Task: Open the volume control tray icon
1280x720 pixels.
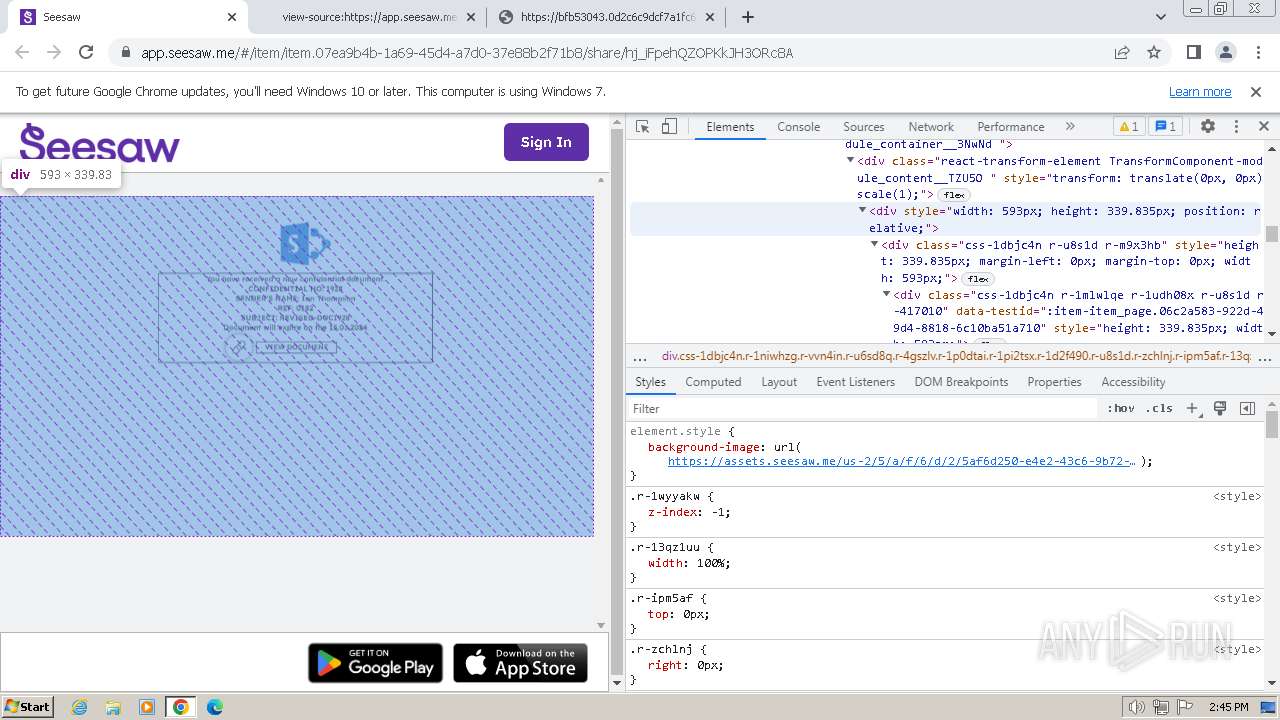Action: tap(1137, 707)
